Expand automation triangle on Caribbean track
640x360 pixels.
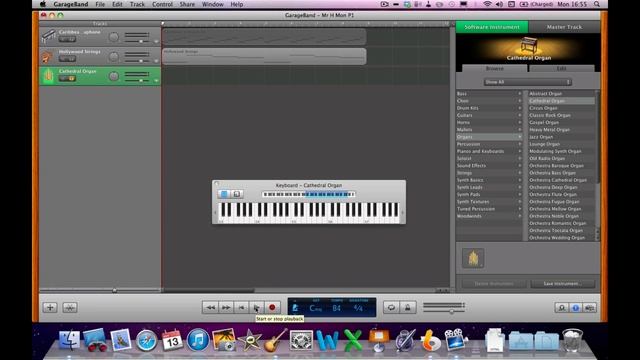click(x=156, y=42)
